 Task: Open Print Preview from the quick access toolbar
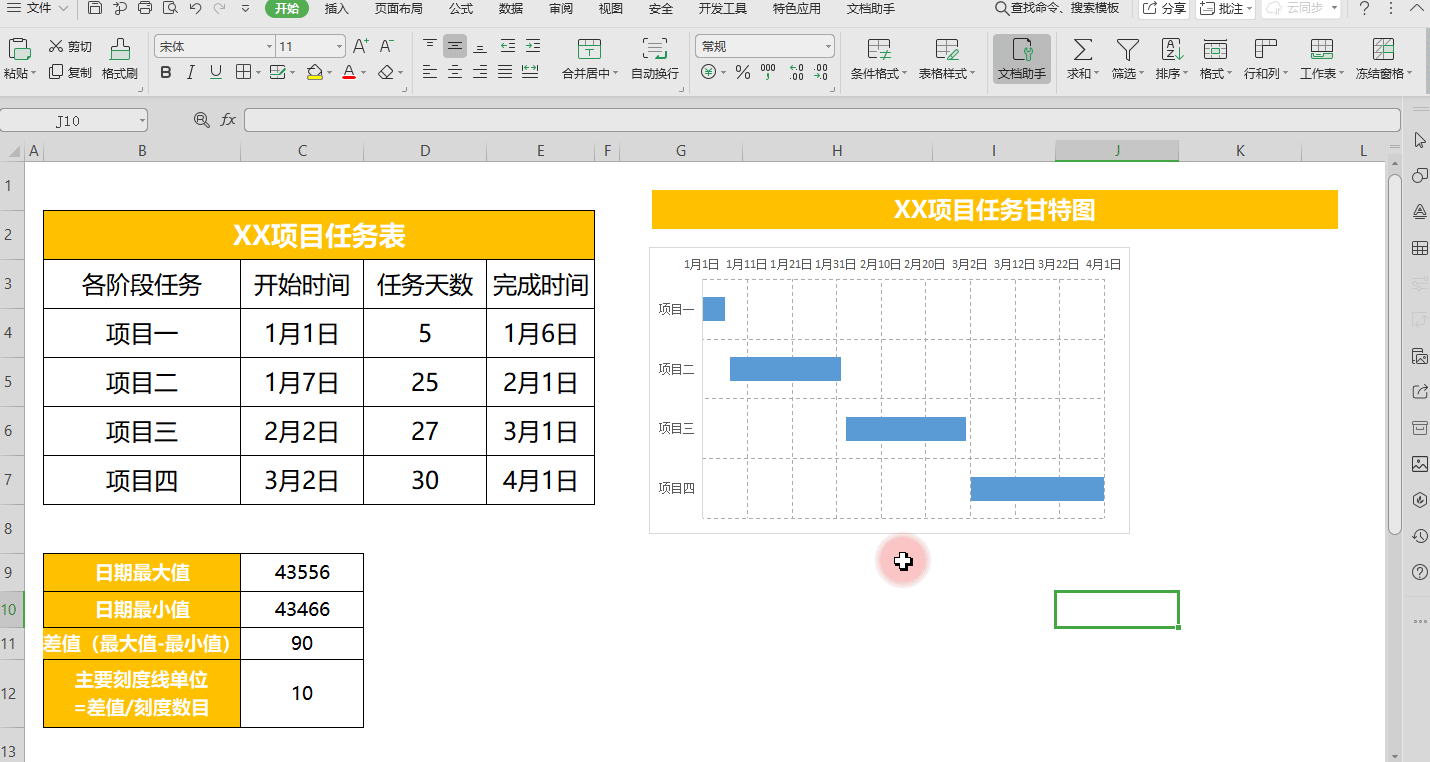point(170,9)
